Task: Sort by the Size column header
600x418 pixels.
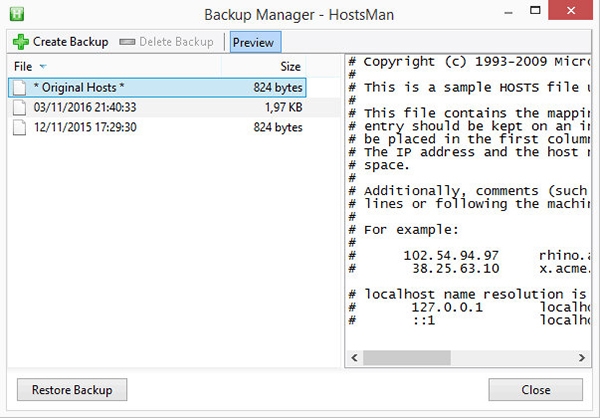Action: coord(264,67)
